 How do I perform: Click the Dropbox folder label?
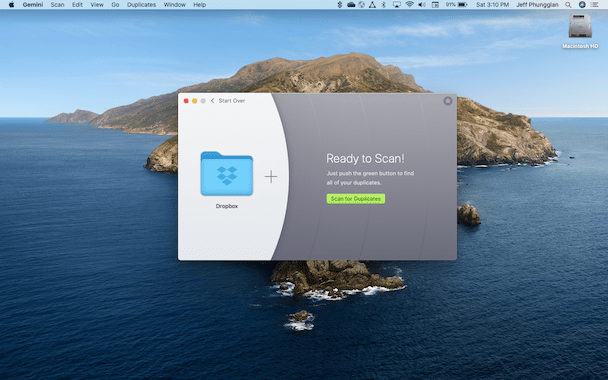[227, 206]
